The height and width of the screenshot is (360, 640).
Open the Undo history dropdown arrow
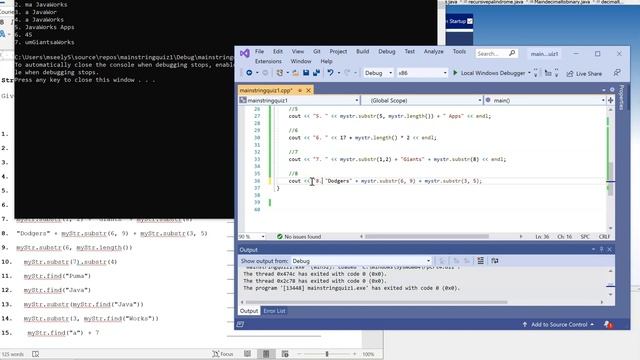tap(339, 73)
